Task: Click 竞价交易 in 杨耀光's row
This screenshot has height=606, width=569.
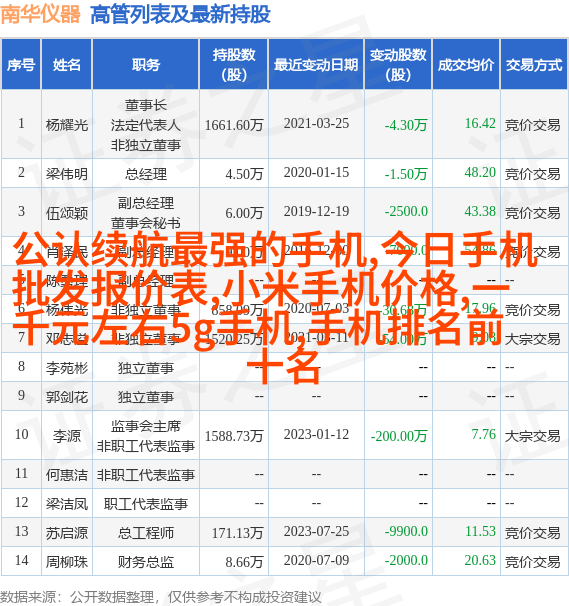Action: coord(533,125)
